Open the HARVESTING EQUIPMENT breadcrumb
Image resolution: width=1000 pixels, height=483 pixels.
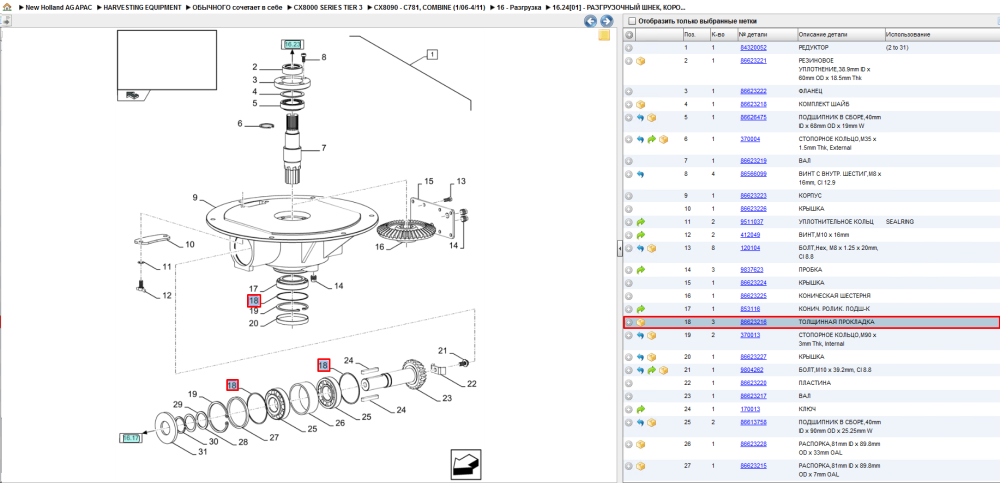click(143, 8)
